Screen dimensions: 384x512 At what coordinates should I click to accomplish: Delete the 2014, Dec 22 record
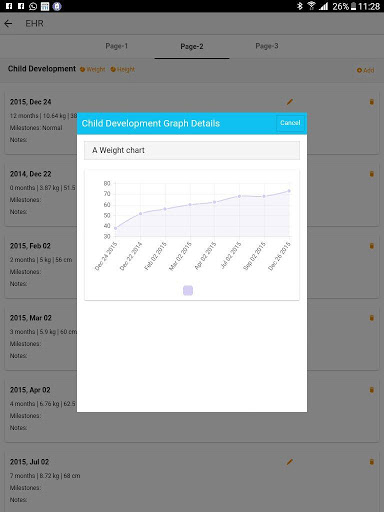[372, 174]
